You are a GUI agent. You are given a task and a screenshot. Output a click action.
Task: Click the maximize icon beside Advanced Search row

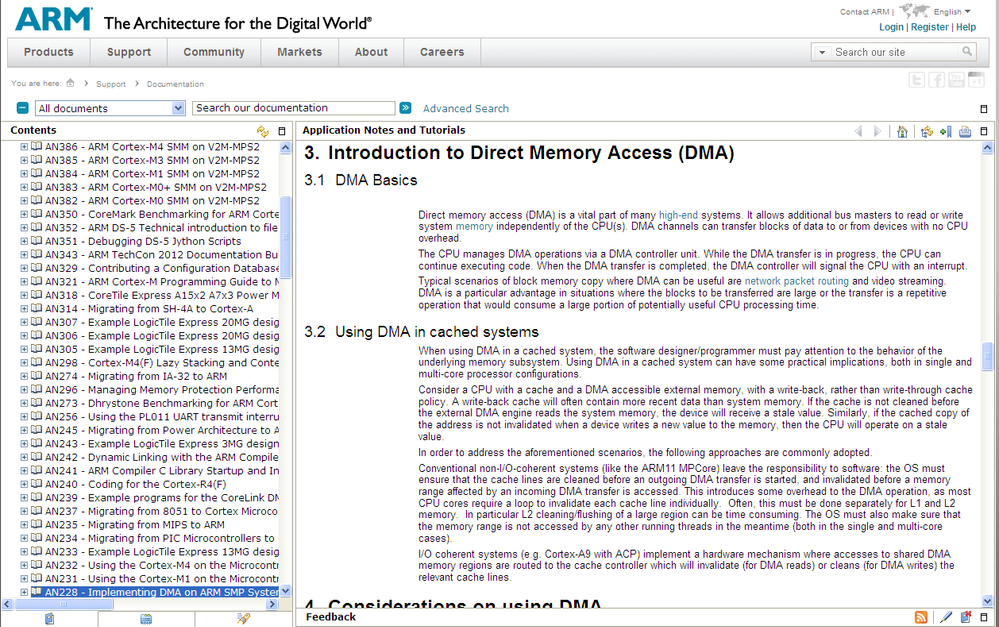click(984, 109)
